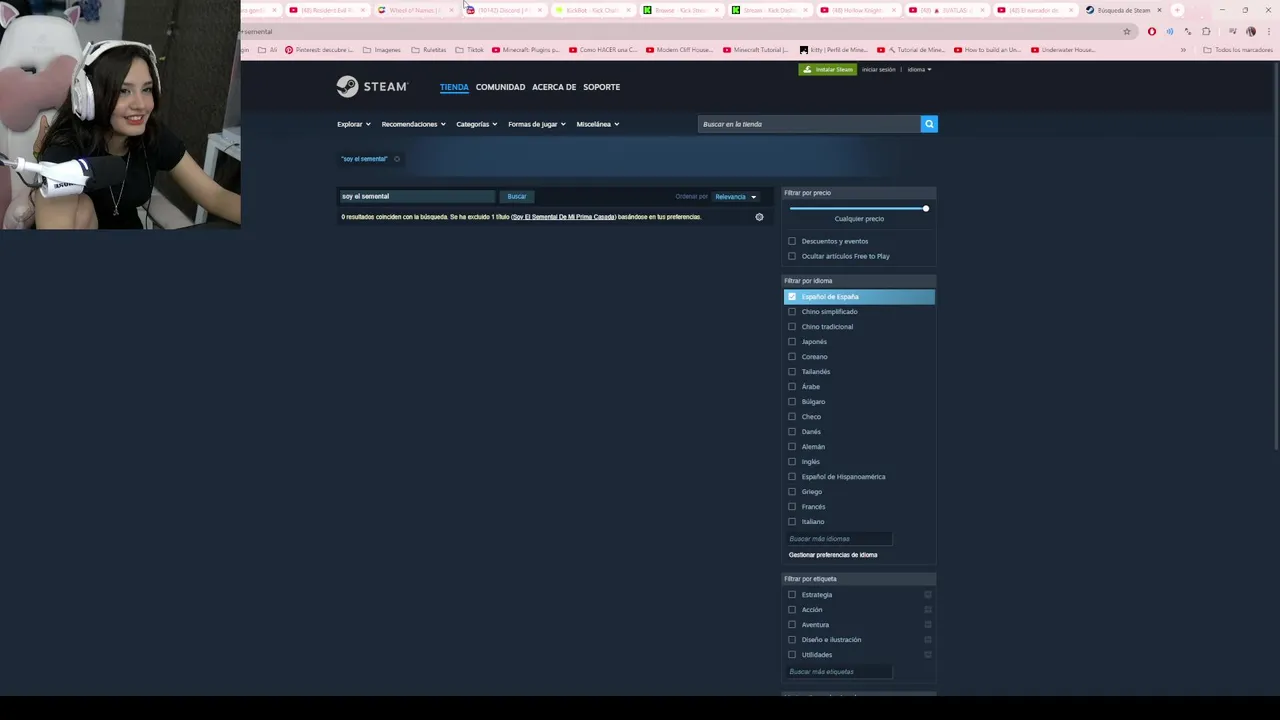
Task: Click the green Instalar Steam button
Action: click(828, 70)
